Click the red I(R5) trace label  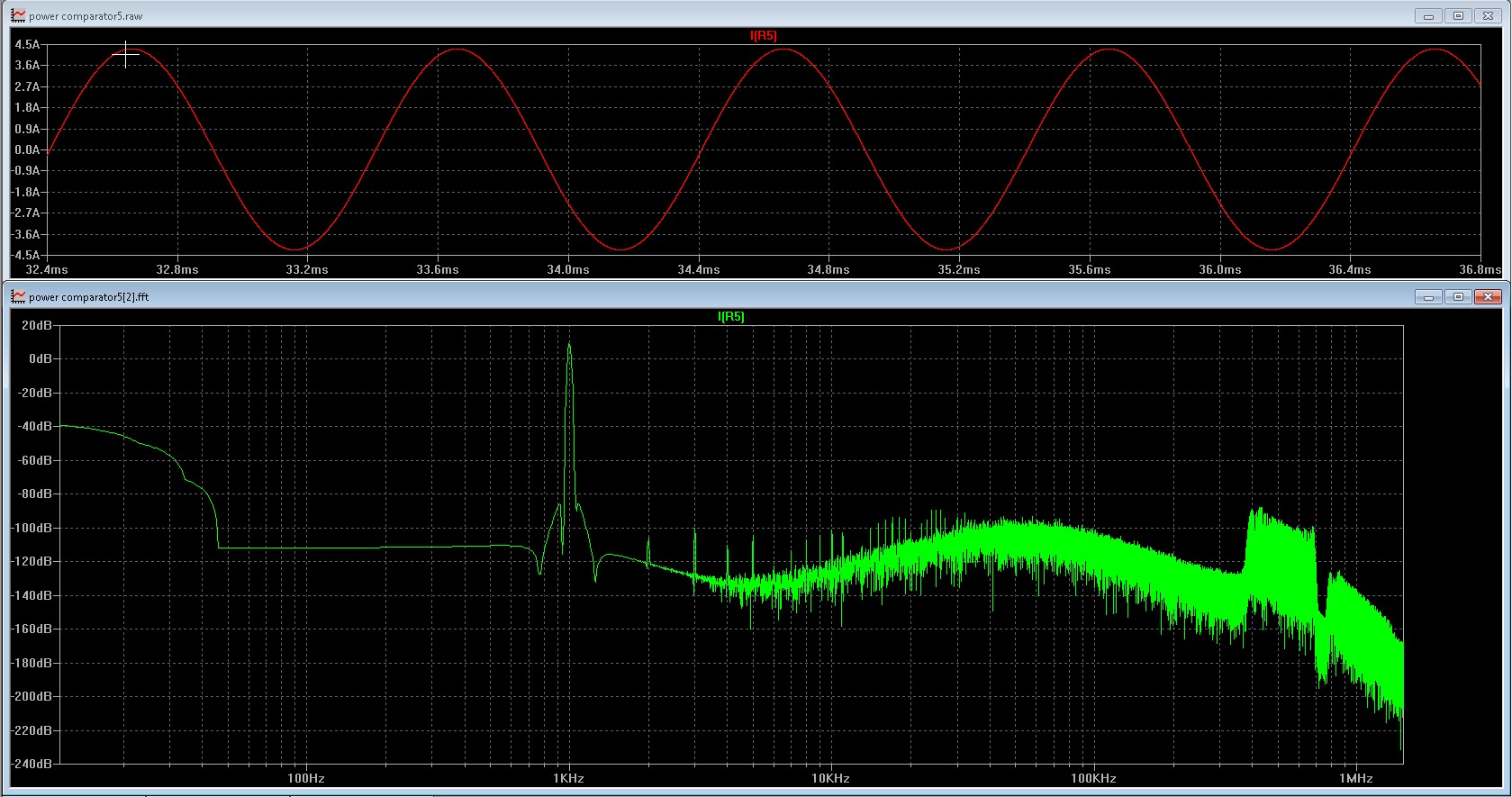tap(763, 36)
